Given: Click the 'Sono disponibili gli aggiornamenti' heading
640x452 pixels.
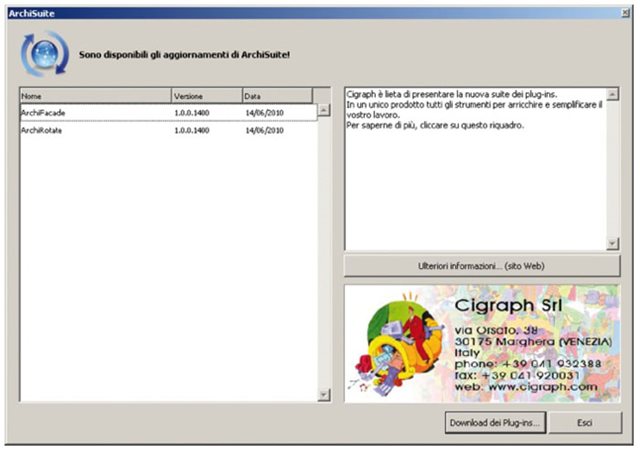Looking at the screenshot, I should 184,54.
